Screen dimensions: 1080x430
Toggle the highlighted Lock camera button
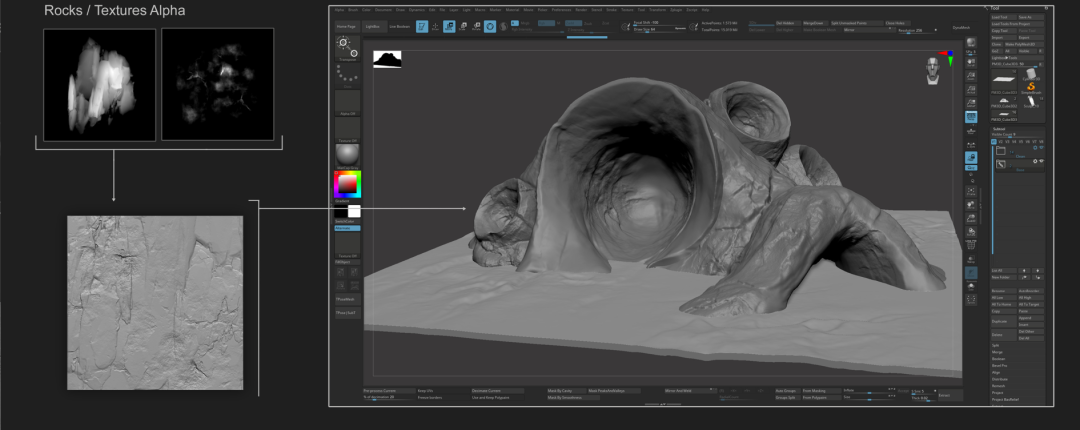click(x=971, y=158)
